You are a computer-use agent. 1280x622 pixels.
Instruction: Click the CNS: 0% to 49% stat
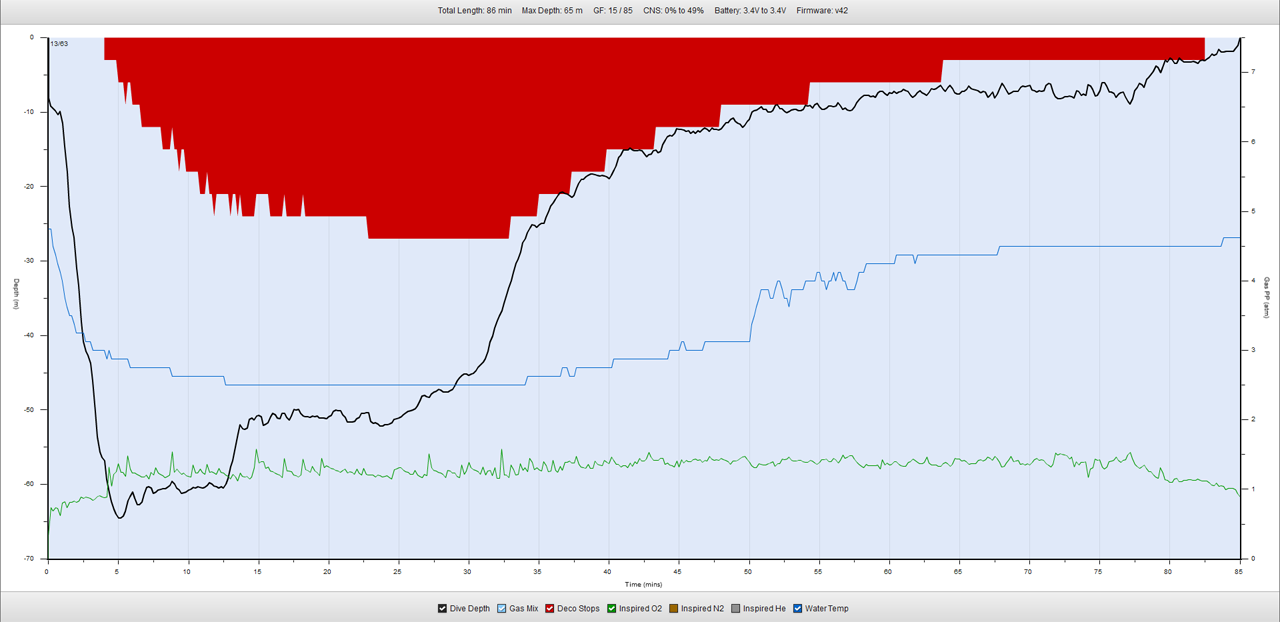pos(673,11)
